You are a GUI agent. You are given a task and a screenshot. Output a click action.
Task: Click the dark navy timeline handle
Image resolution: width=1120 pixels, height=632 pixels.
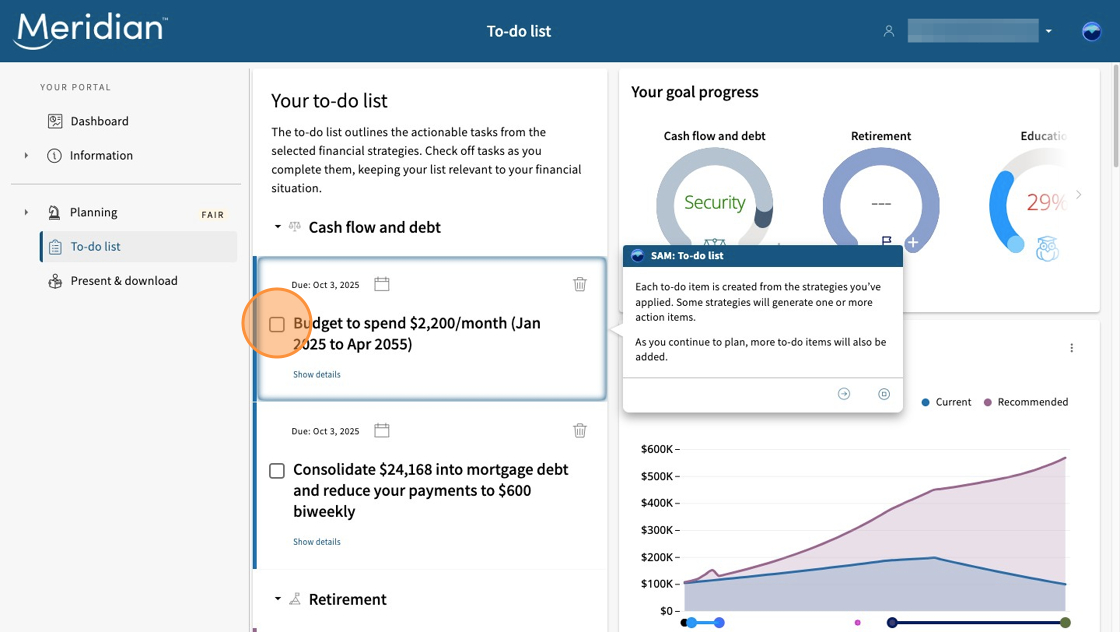coord(891,623)
